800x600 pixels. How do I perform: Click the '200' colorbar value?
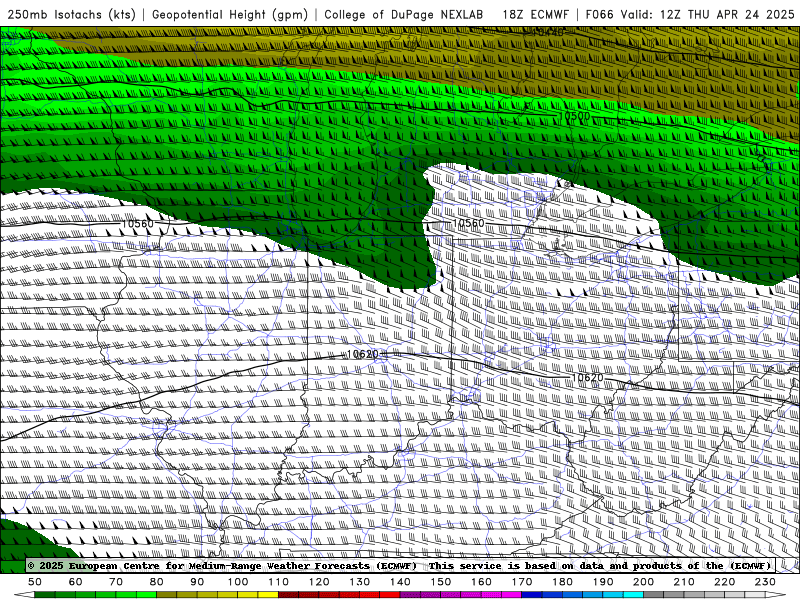pyautogui.click(x=643, y=582)
